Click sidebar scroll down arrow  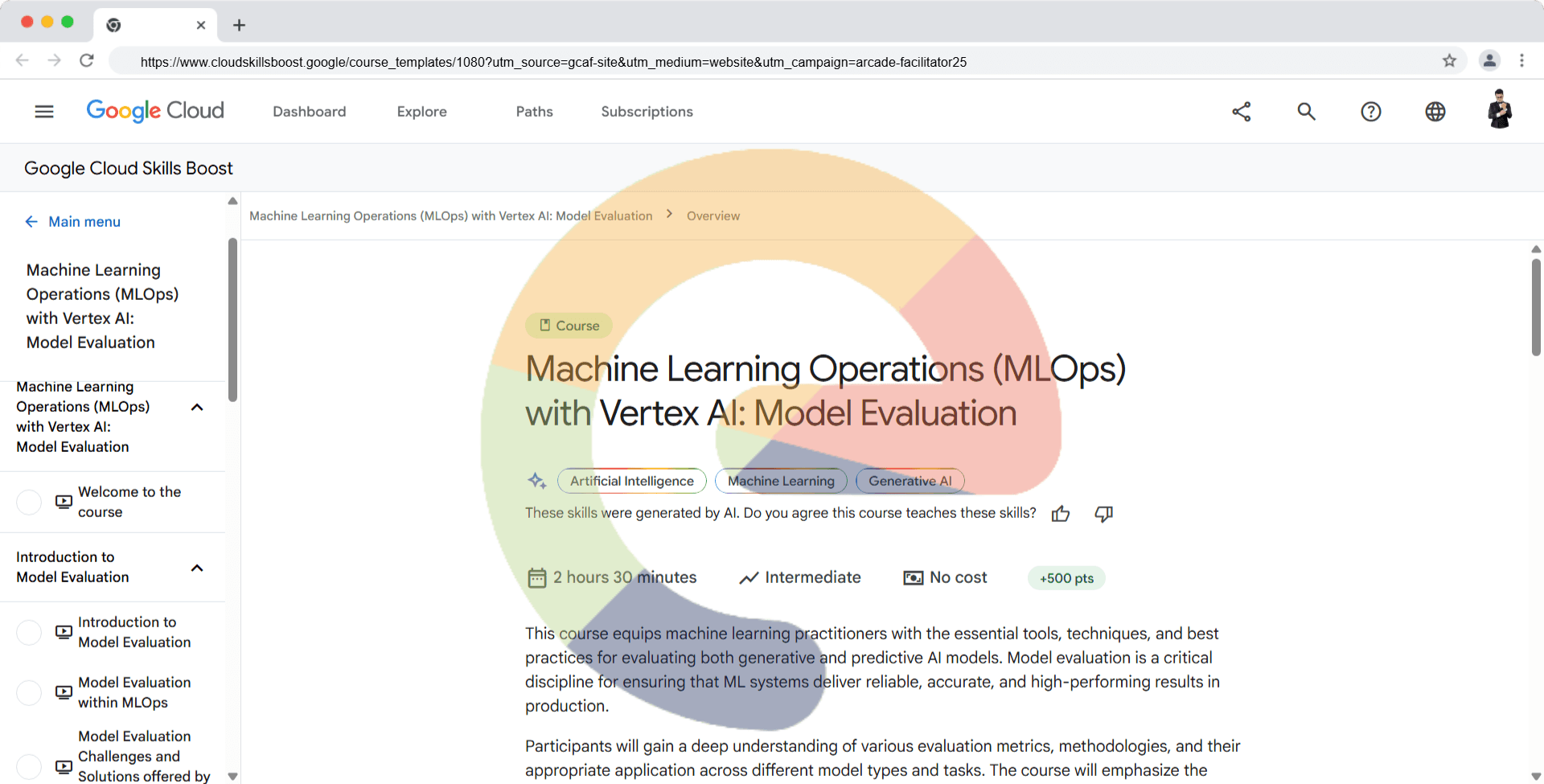click(232, 776)
